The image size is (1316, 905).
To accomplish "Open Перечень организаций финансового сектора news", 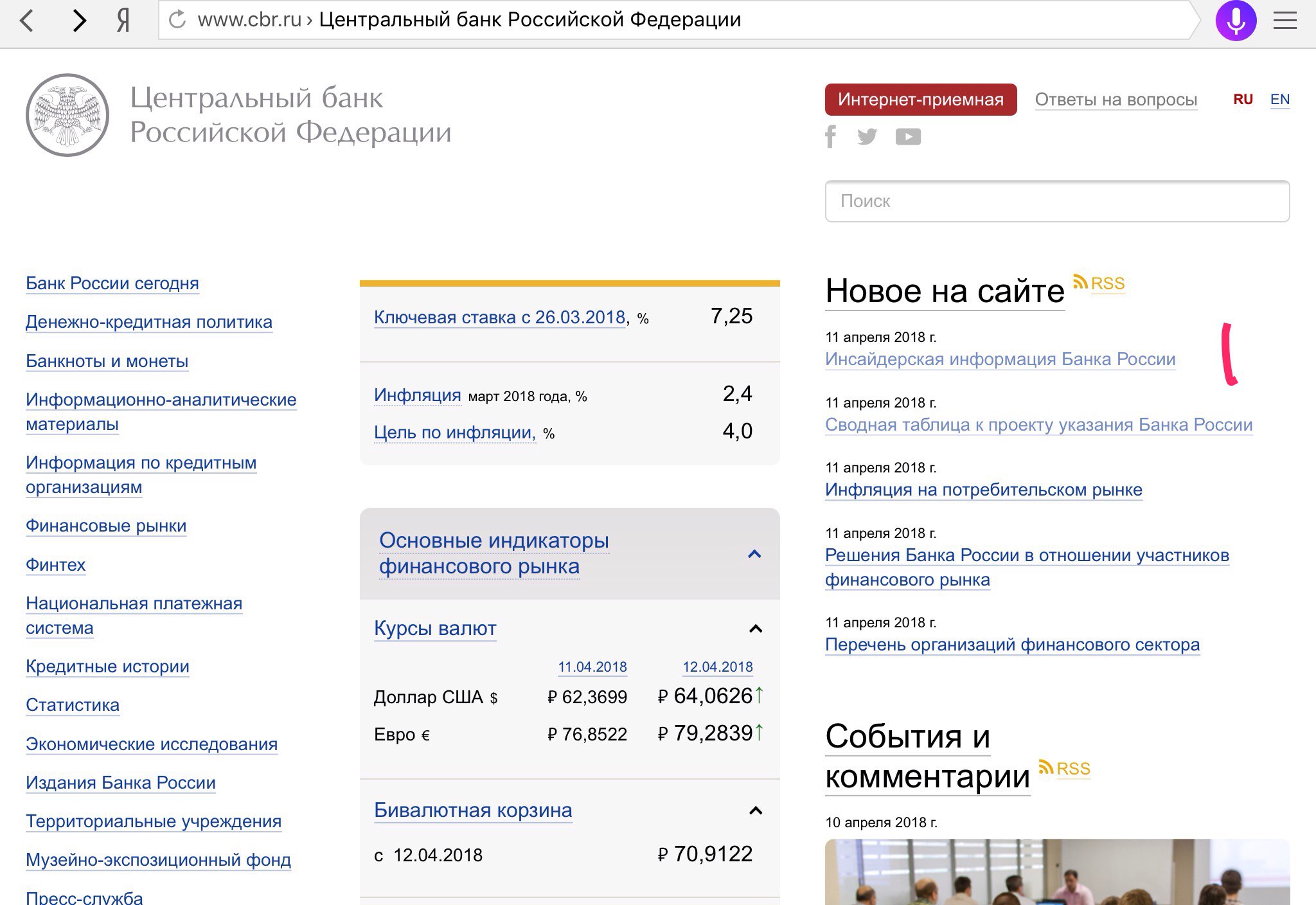I will [x=1013, y=645].
